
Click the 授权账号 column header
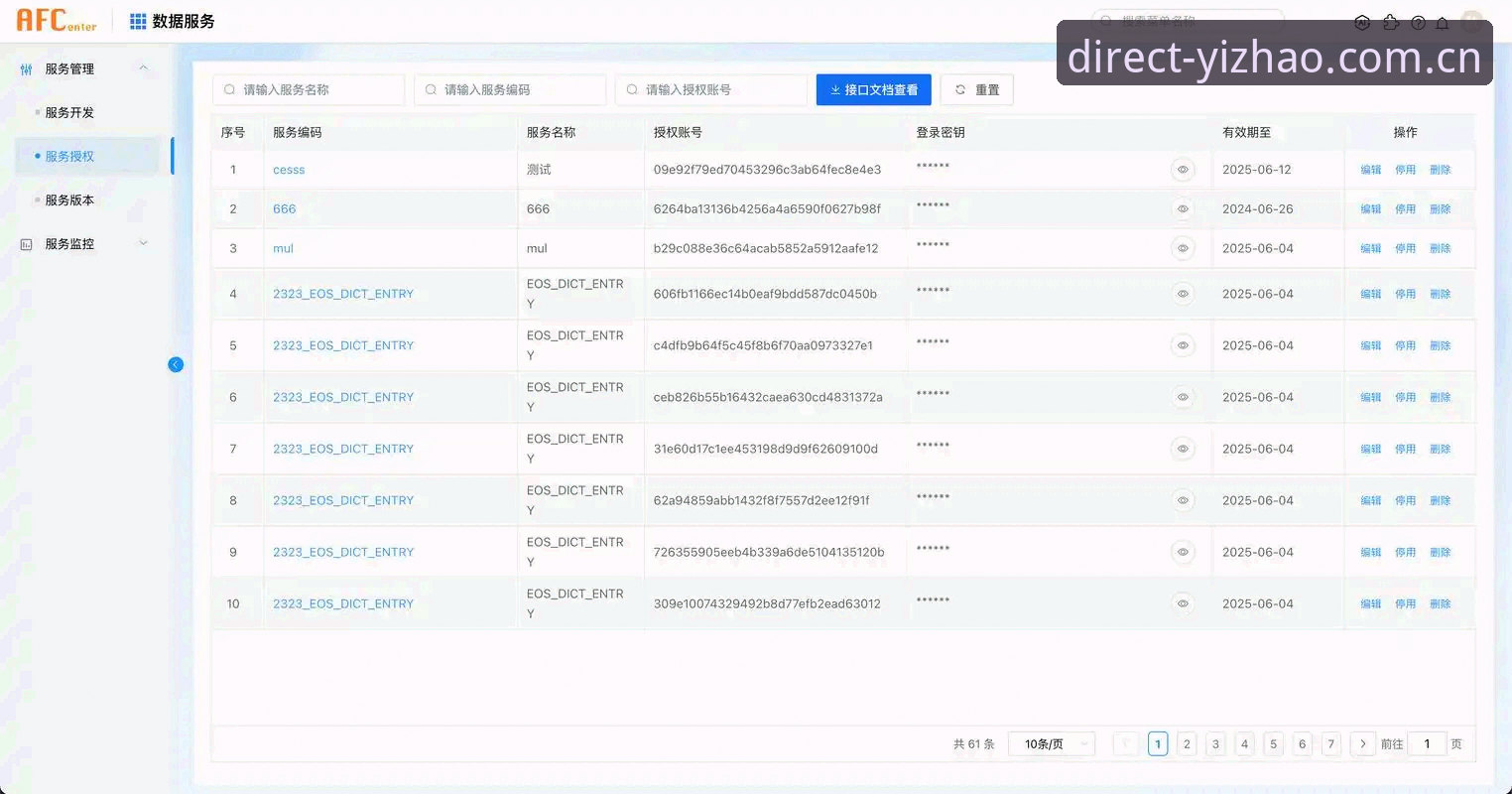click(x=678, y=132)
